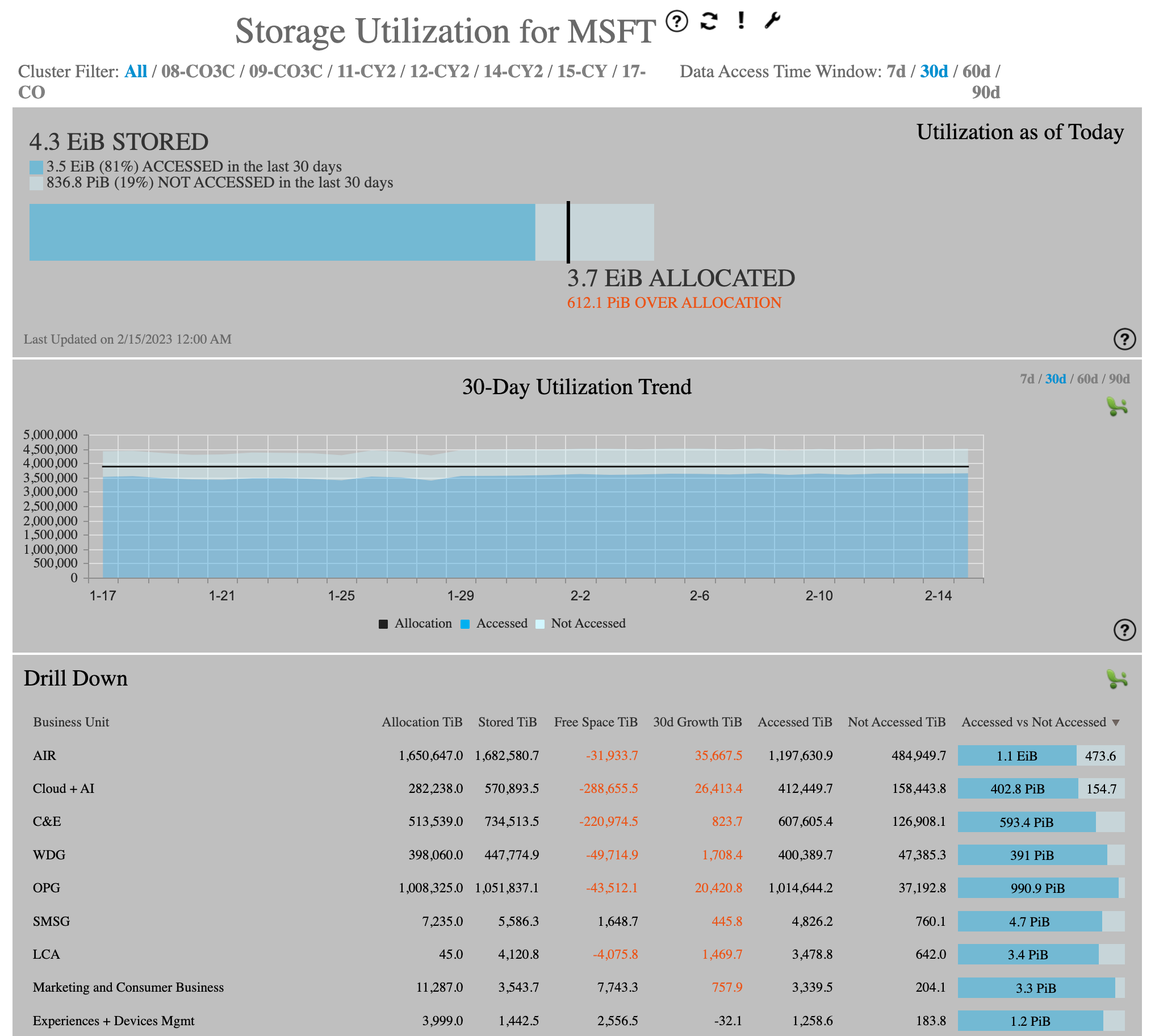Image resolution: width=1155 pixels, height=1036 pixels.
Task: Click the WDG bar showing 391 PiB
Action: tap(1032, 855)
